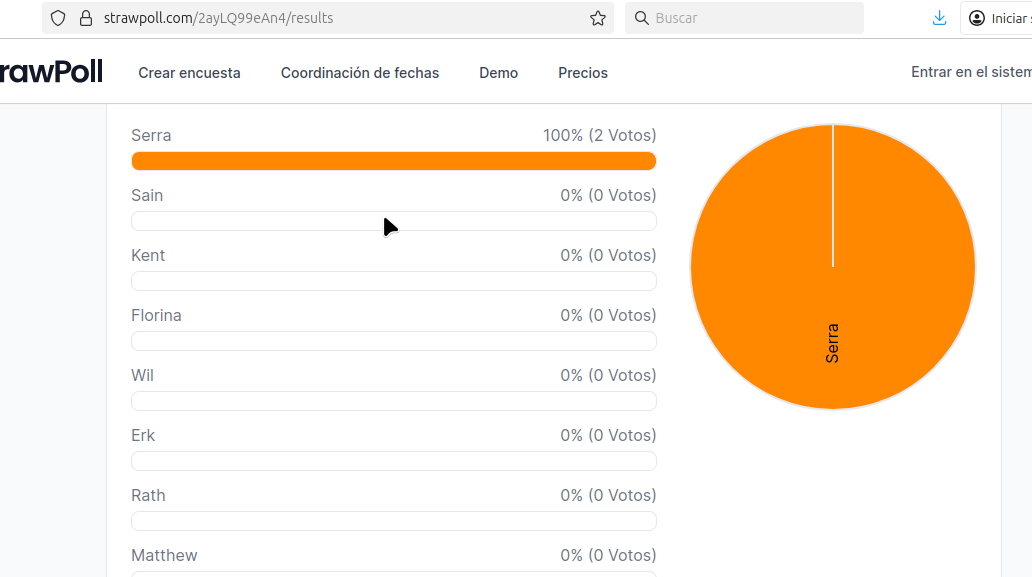Image resolution: width=1032 pixels, height=577 pixels.
Task: Click Sain's "0% (0 Votos)" count
Action: (608, 195)
